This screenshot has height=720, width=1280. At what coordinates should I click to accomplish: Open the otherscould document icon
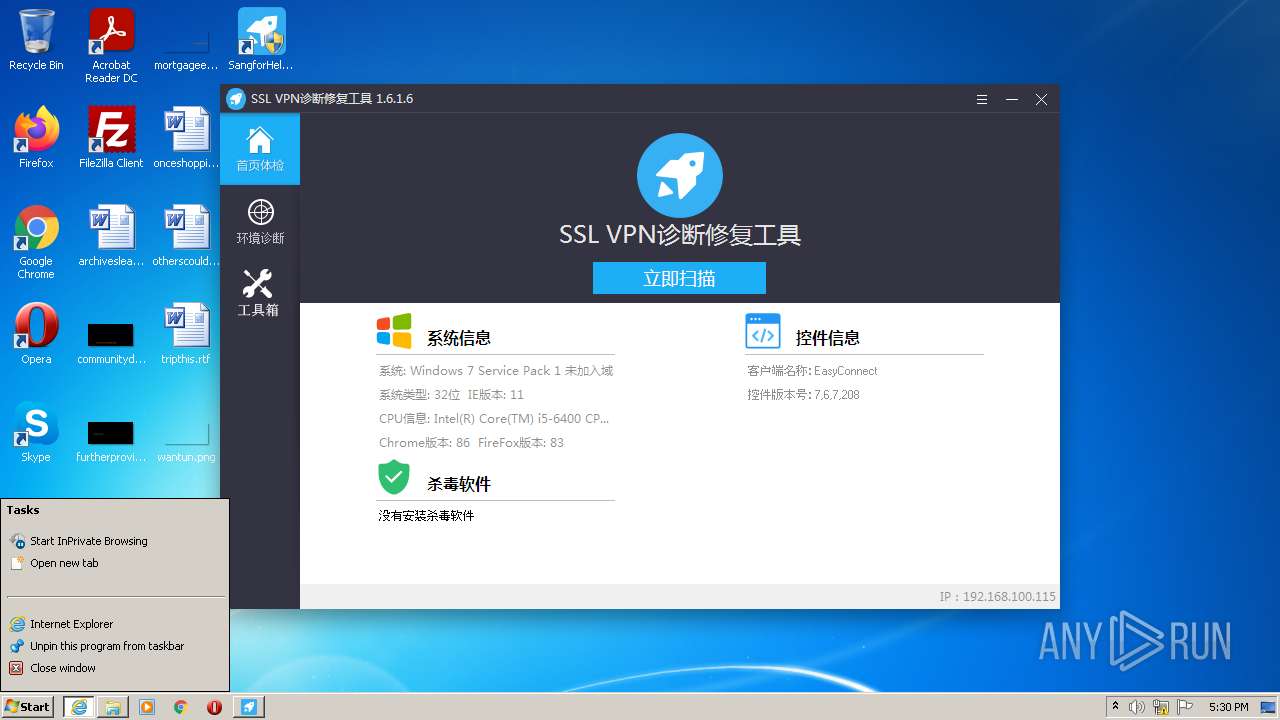coord(186,236)
